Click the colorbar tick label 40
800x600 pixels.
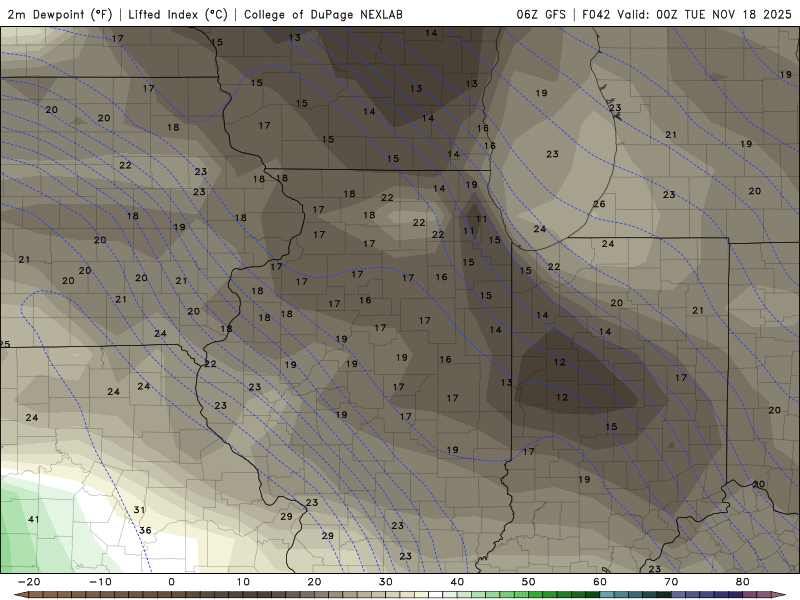tap(457, 582)
